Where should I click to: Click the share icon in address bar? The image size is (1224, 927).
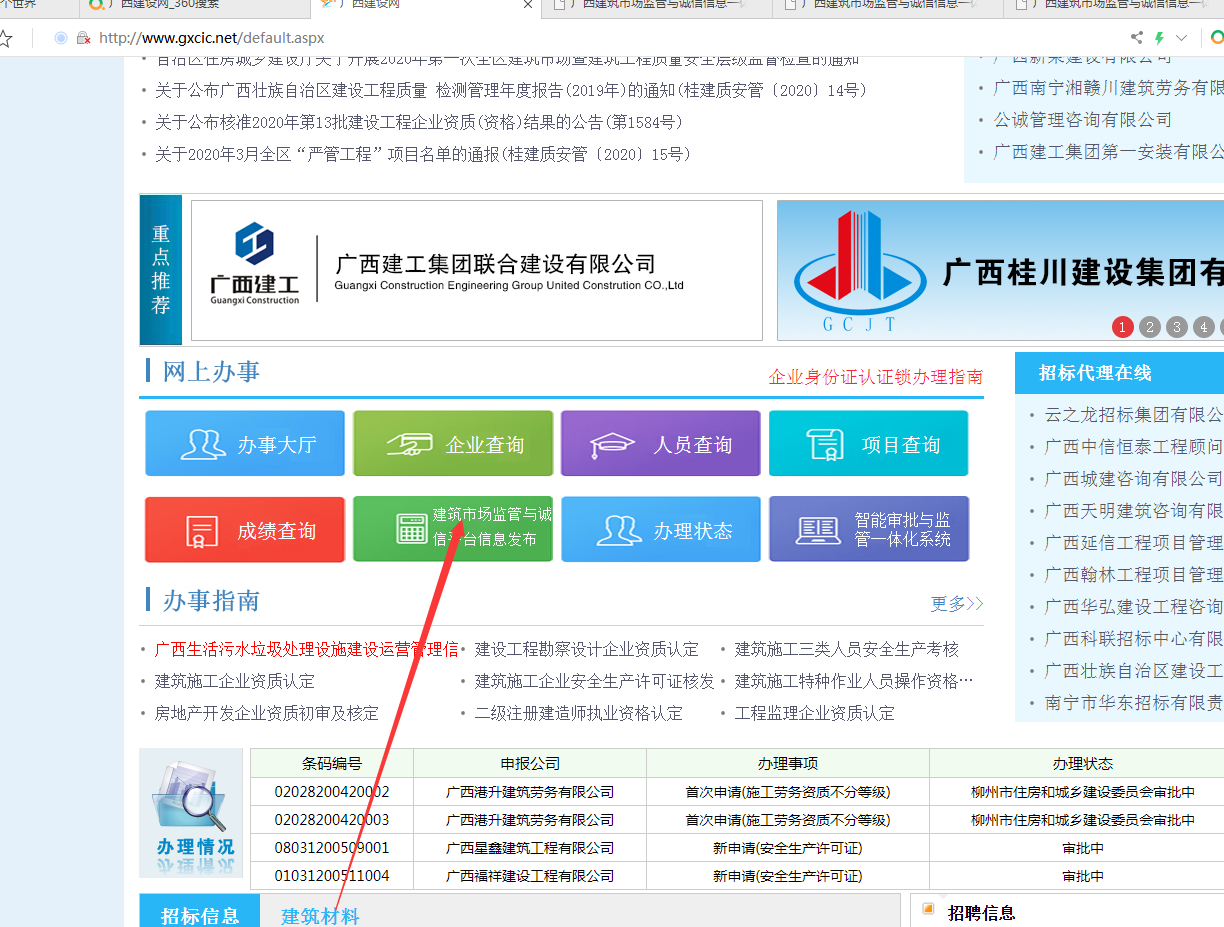point(1137,38)
